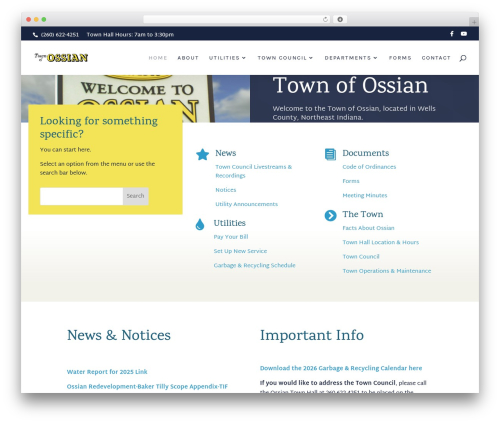Image resolution: width=500 pixels, height=423 pixels.
Task: Click the Town Hall Hours text
Action: [x=130, y=35]
